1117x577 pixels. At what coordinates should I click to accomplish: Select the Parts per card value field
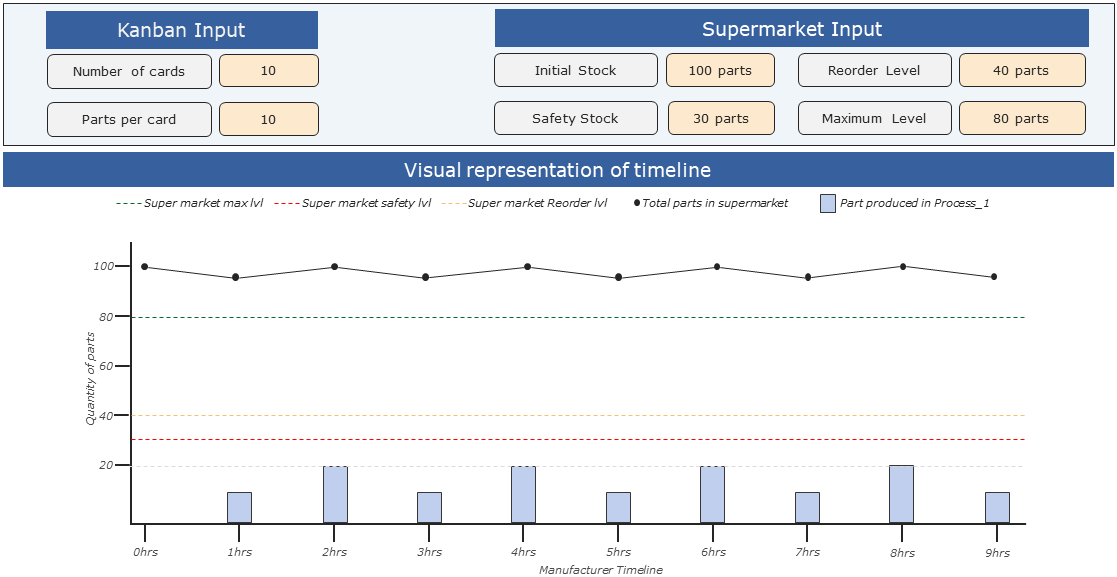click(268, 119)
